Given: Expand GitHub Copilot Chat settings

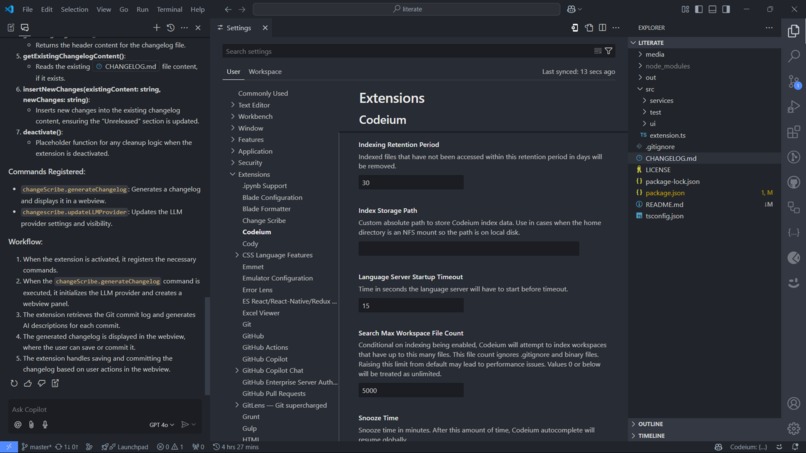Looking at the screenshot, I should (x=237, y=370).
